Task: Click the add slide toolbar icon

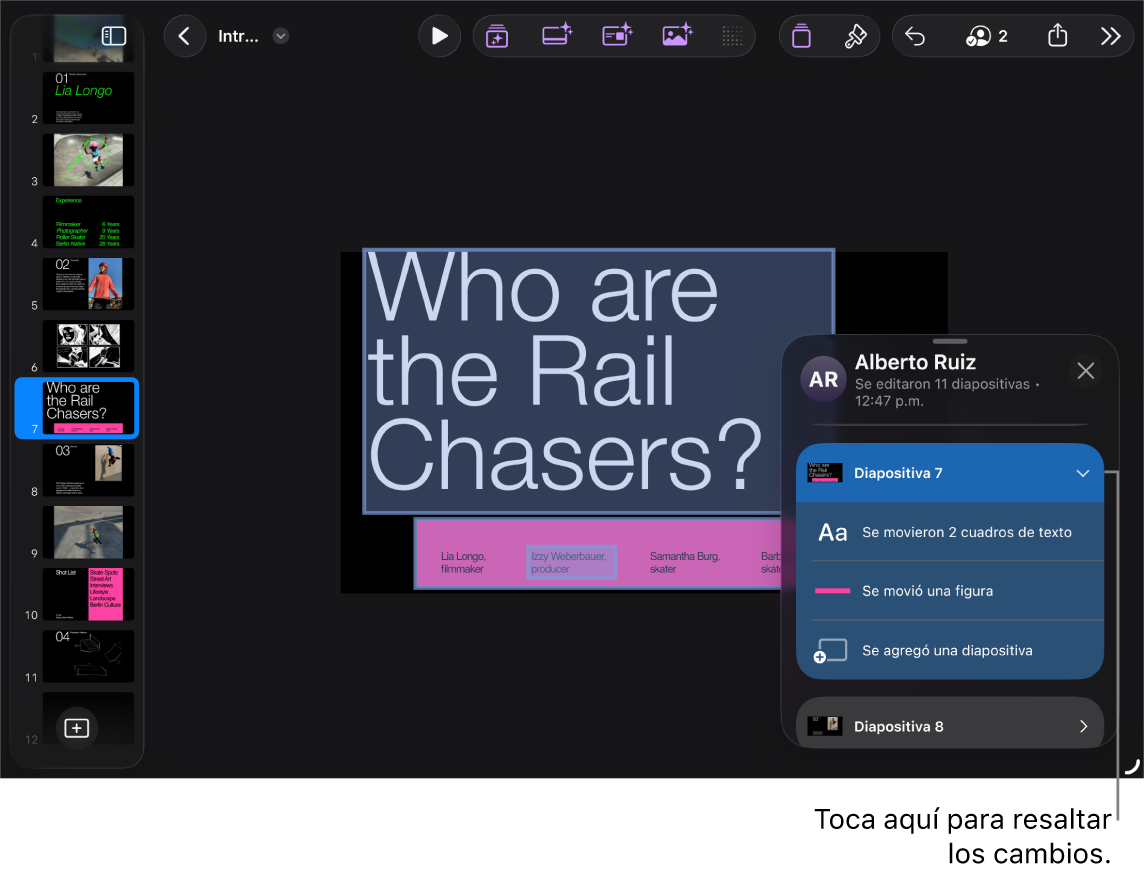Action: click(x=497, y=37)
